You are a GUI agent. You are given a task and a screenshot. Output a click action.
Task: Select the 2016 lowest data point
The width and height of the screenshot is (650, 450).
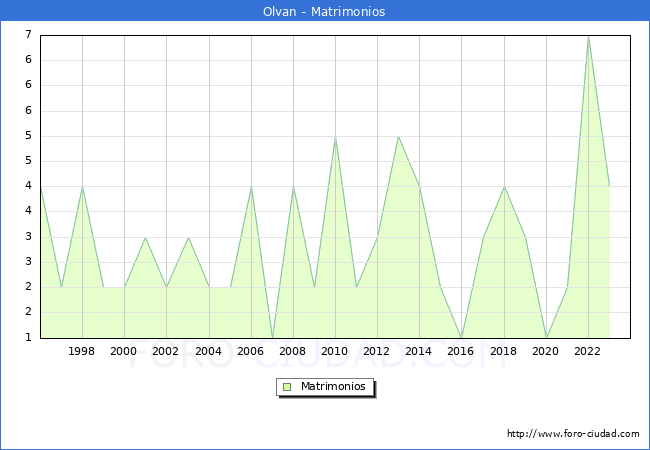pyautogui.click(x=461, y=337)
